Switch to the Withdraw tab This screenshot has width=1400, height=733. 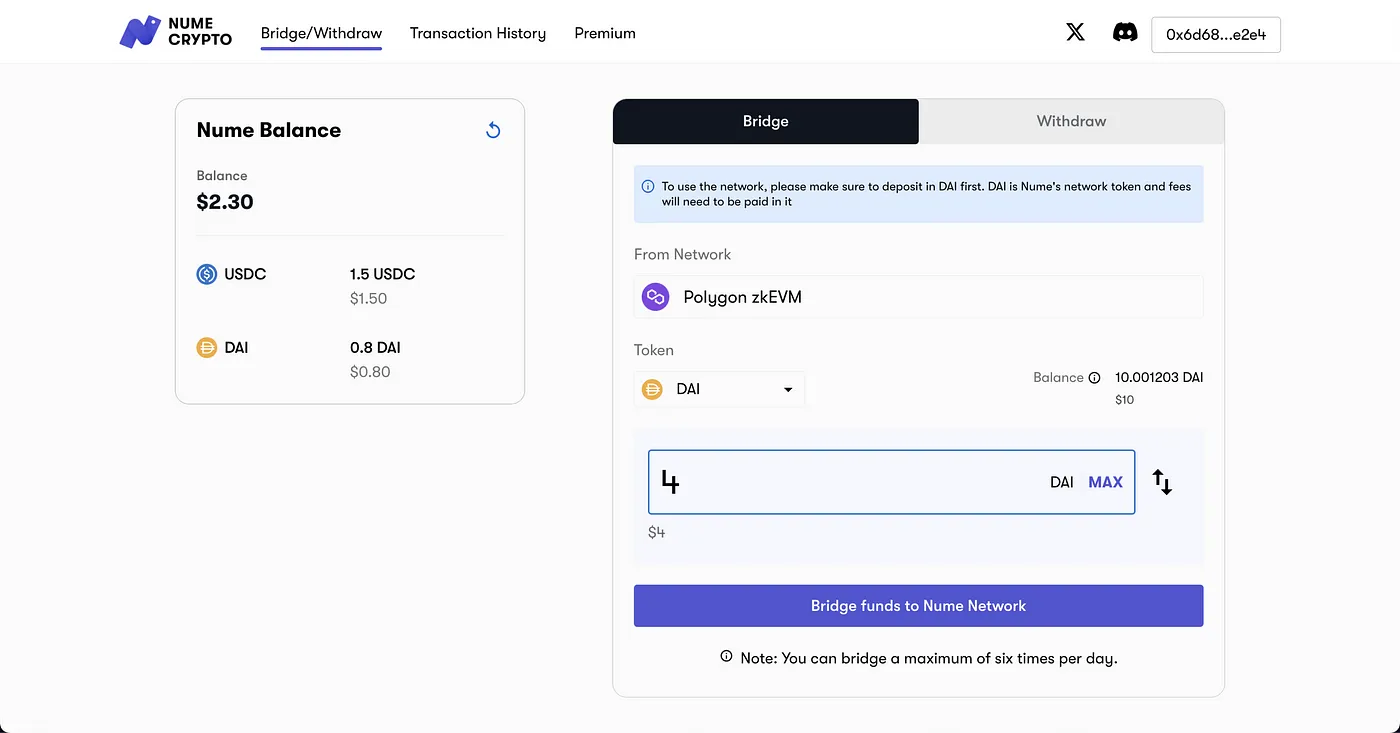click(x=1071, y=121)
